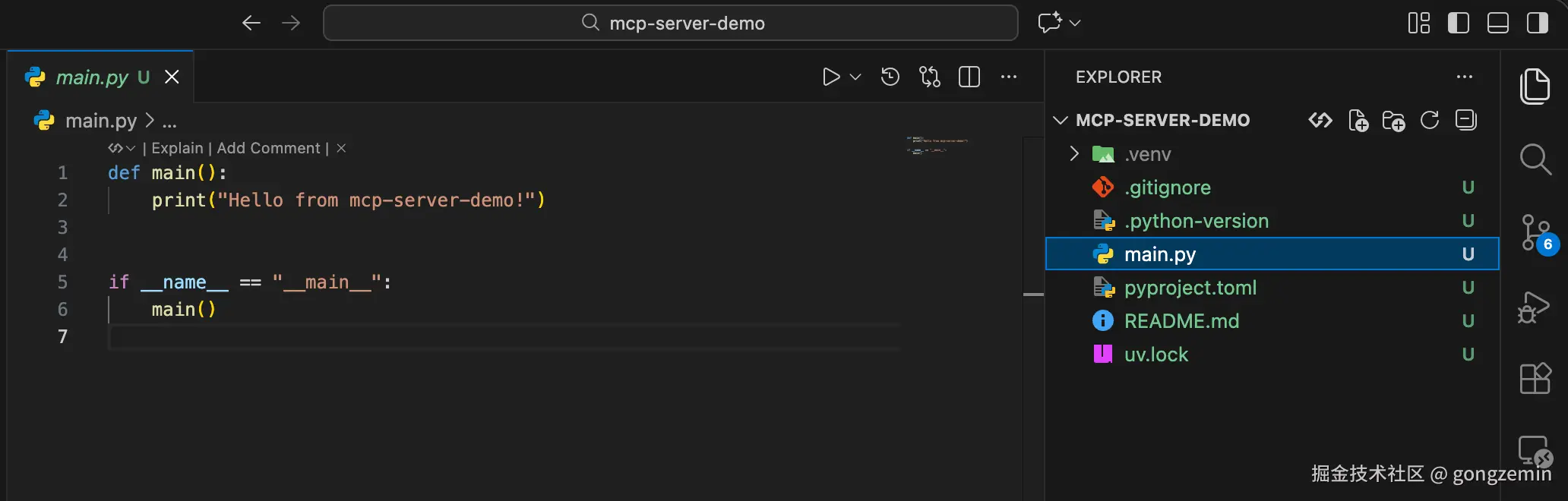The image size is (1568, 501).
Task: Collapse the MCP-SERVER-DEMO root folder
Action: pos(1061,121)
